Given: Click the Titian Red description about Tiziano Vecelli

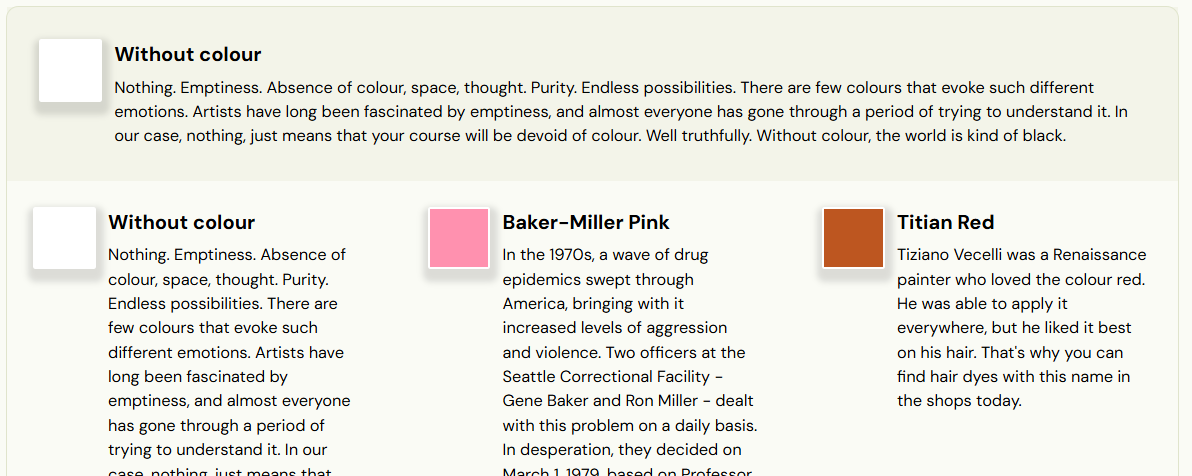Looking at the screenshot, I should coord(1022,327).
